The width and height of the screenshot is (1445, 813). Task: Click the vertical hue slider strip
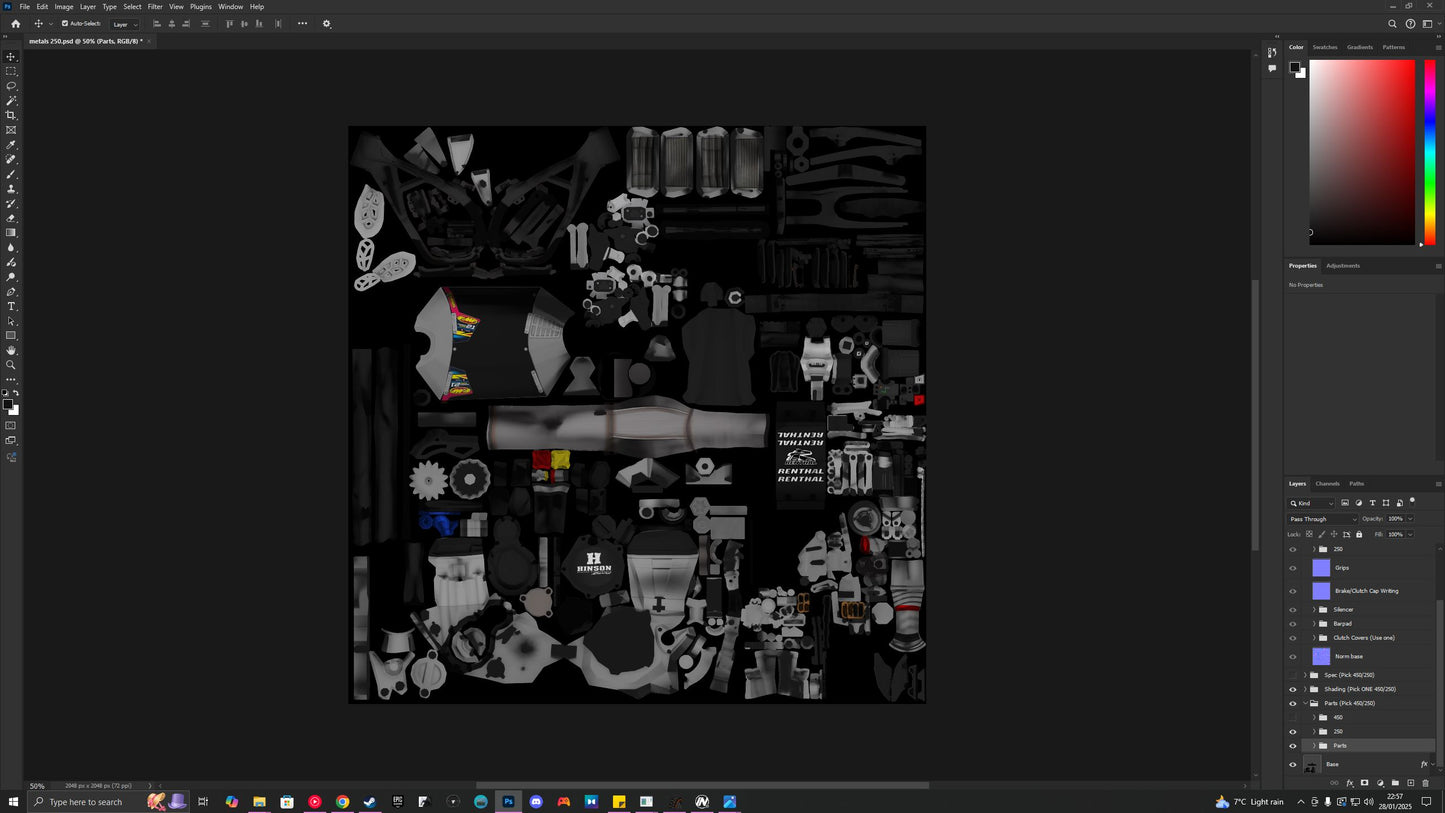click(x=1430, y=150)
